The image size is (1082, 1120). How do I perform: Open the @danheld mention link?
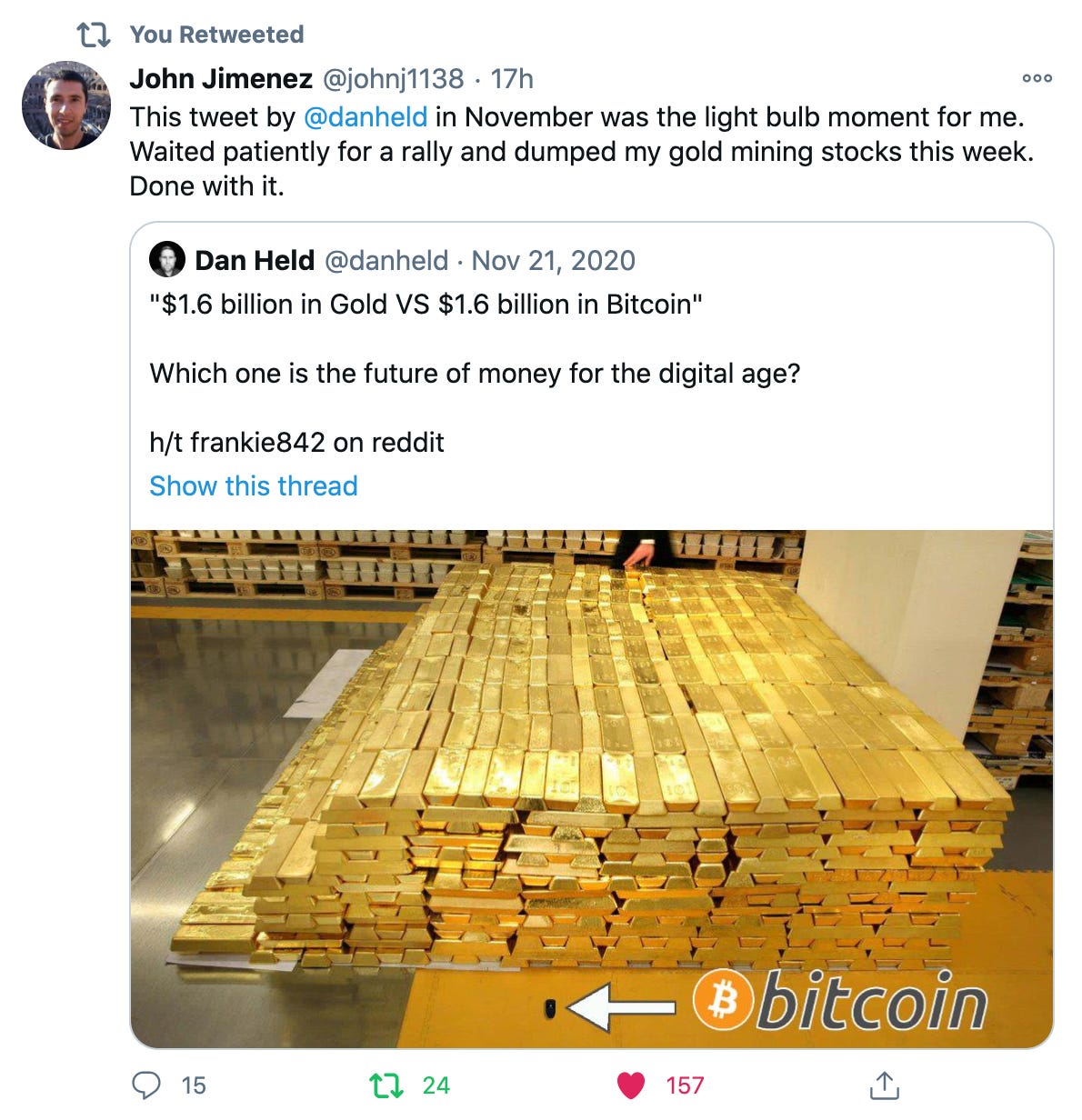[x=365, y=117]
